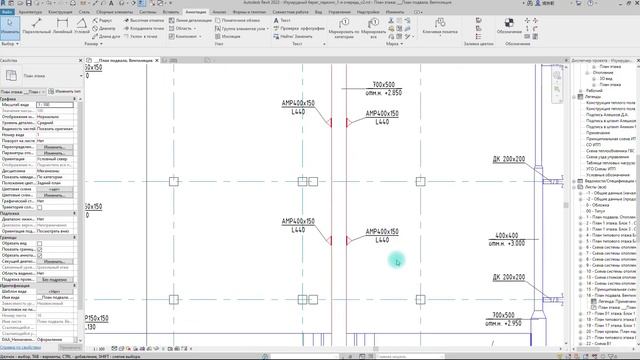Activate the Уклон в точке spot slope tool

click(141, 36)
